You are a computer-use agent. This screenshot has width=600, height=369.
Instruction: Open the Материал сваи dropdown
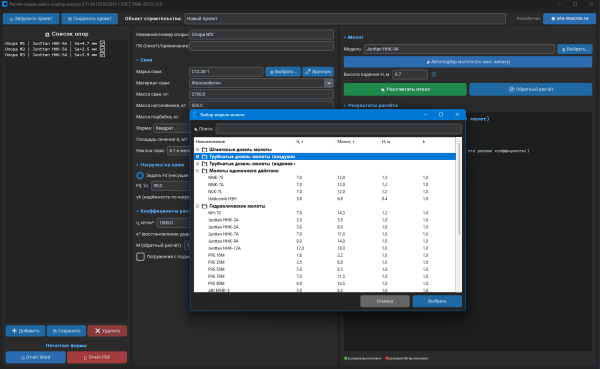pos(329,83)
